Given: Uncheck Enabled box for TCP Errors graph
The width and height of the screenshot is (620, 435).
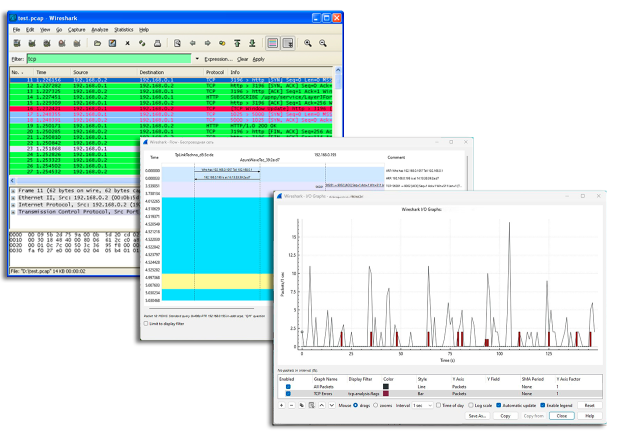Looking at the screenshot, I should 288,394.
